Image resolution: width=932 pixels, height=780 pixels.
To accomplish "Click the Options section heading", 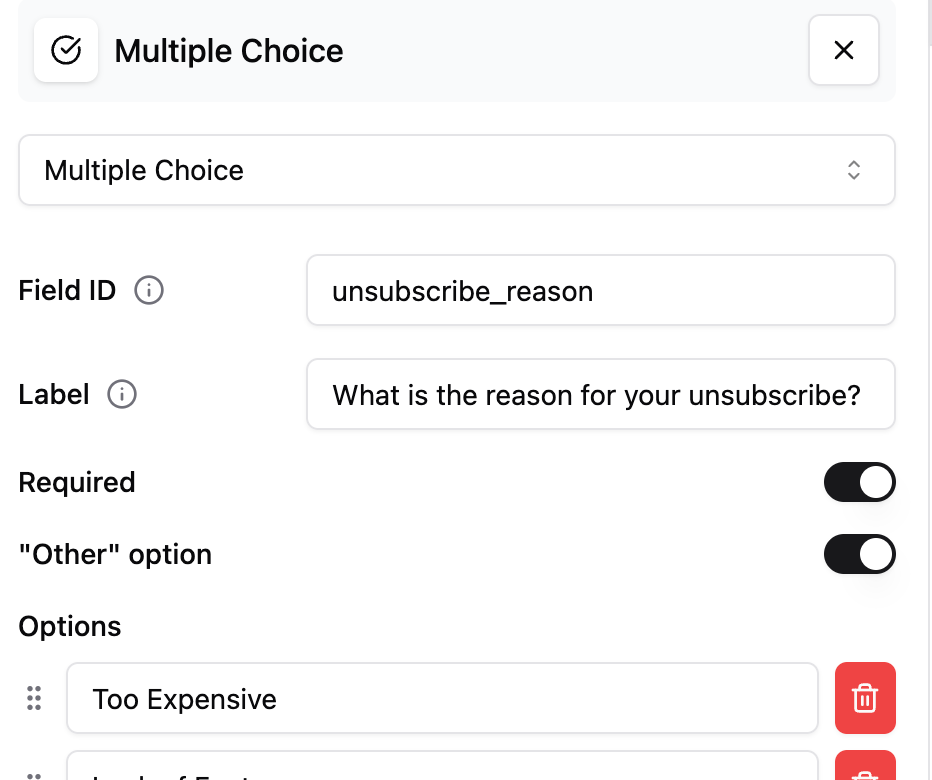I will (x=70, y=626).
